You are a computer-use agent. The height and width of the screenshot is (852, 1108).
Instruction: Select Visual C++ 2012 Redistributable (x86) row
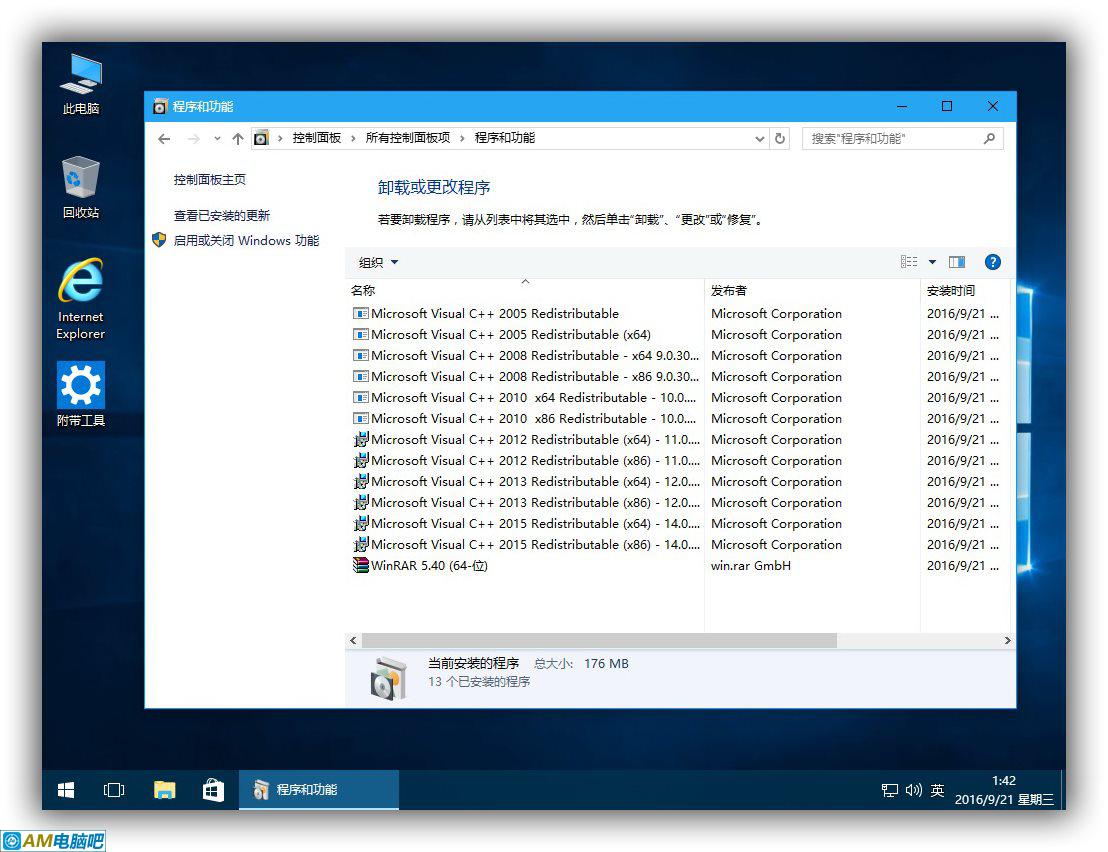point(676,461)
